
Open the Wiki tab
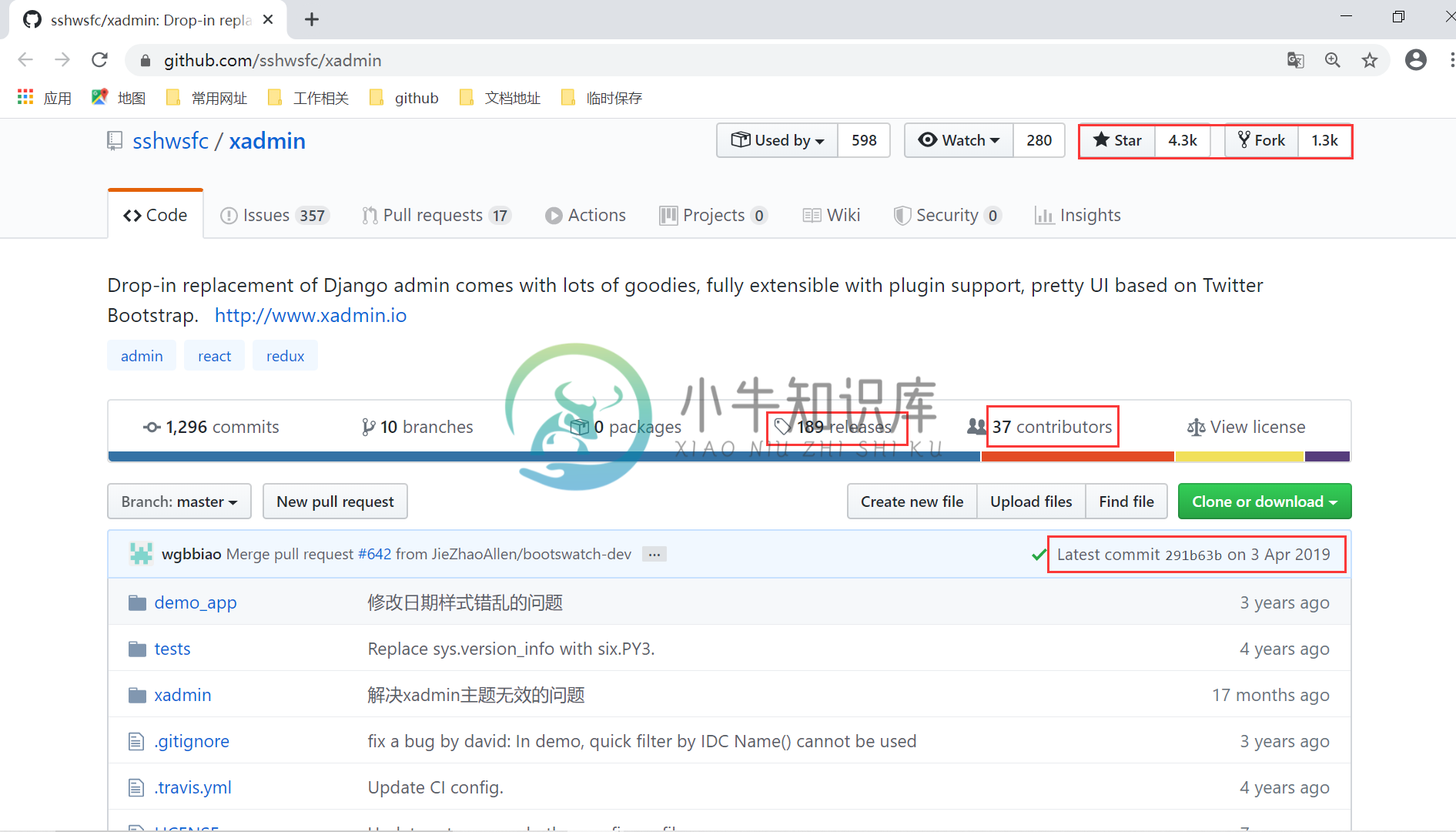pyautogui.click(x=832, y=215)
